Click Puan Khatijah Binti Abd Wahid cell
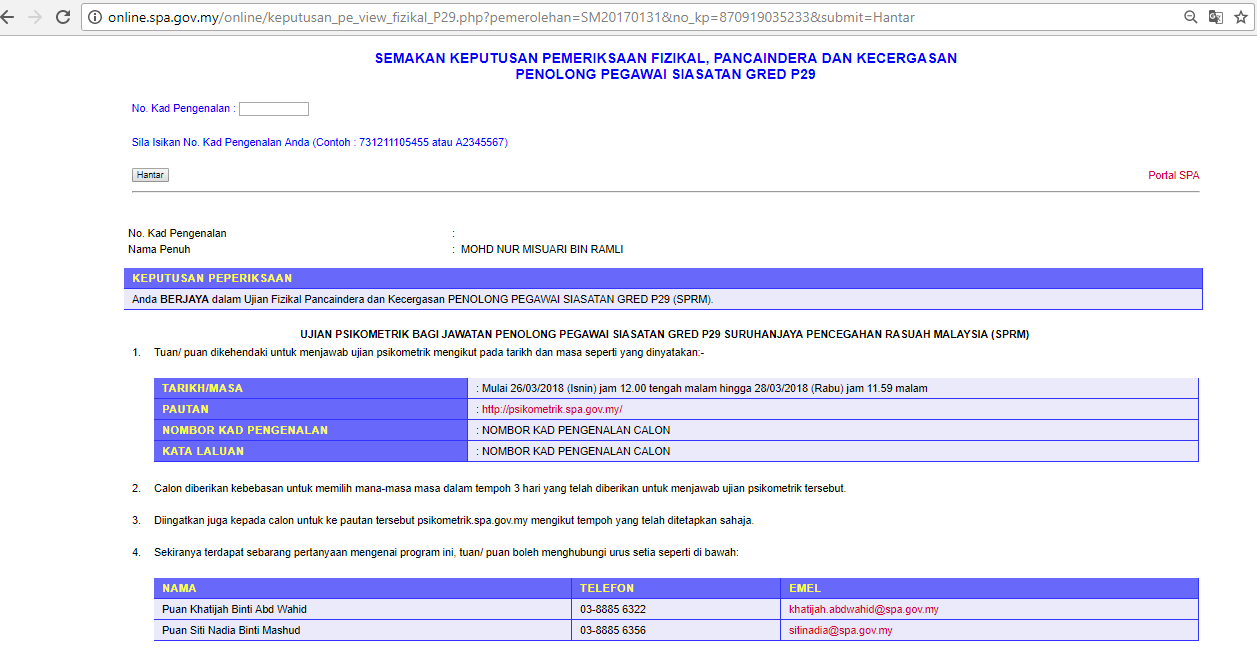This screenshot has height=651, width=1257. pos(363,609)
